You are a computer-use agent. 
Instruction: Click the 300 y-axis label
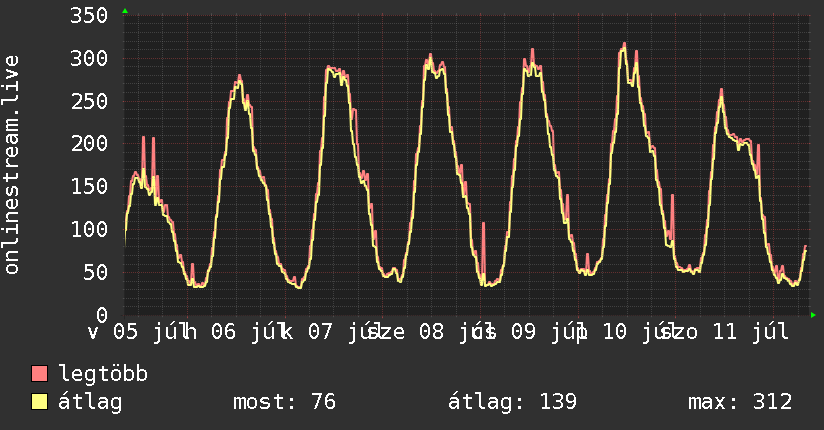(89, 58)
